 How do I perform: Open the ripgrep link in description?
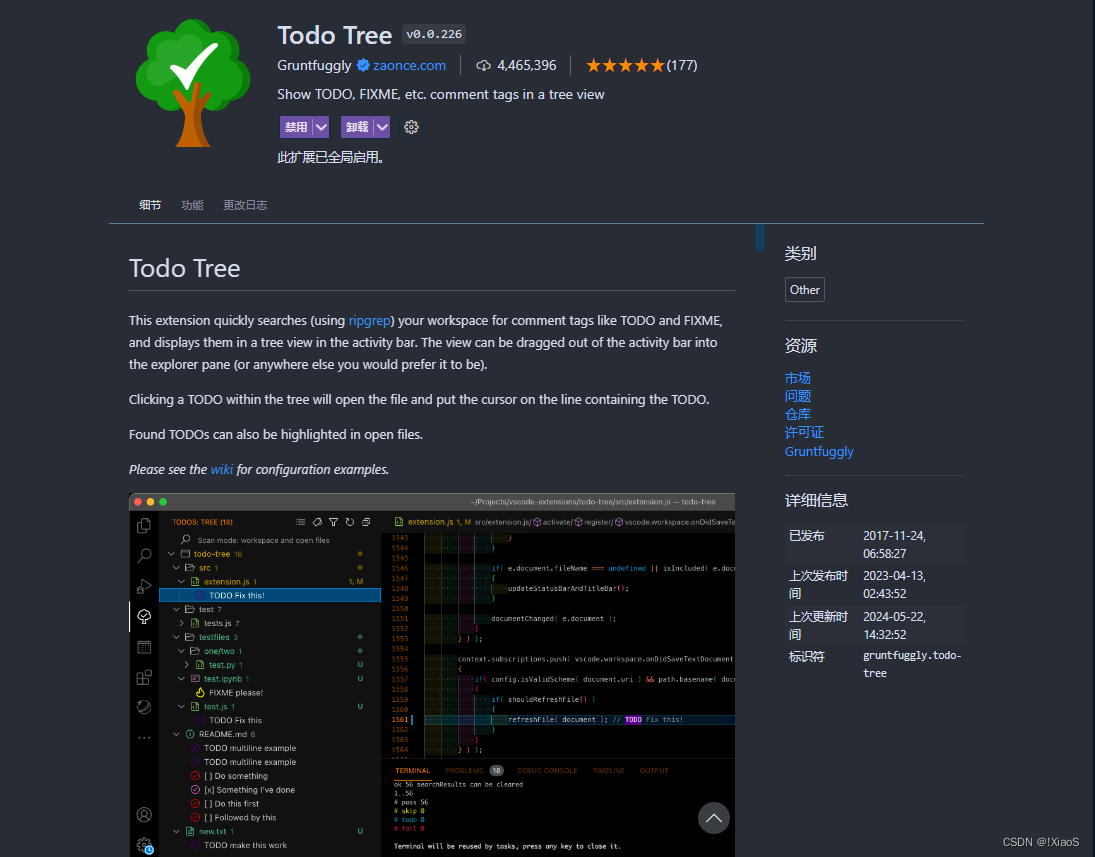click(x=369, y=321)
